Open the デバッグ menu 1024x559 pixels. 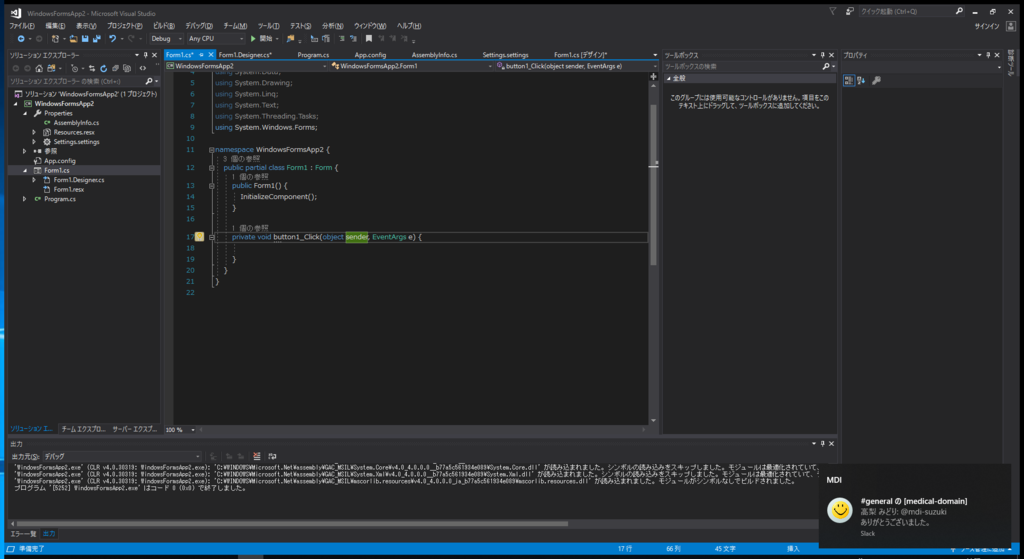199,26
